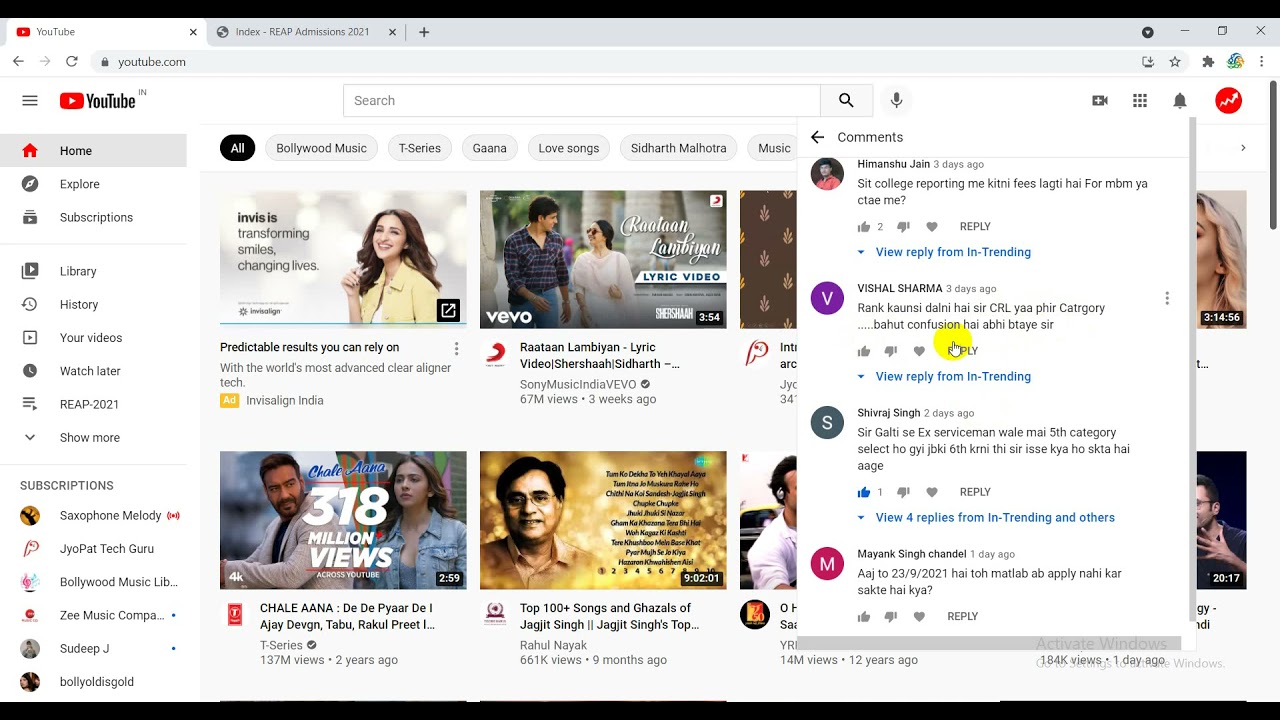Dislike Mayank Singh chandel's comment
Viewport: 1280px width, 720px height.
pyautogui.click(x=891, y=617)
